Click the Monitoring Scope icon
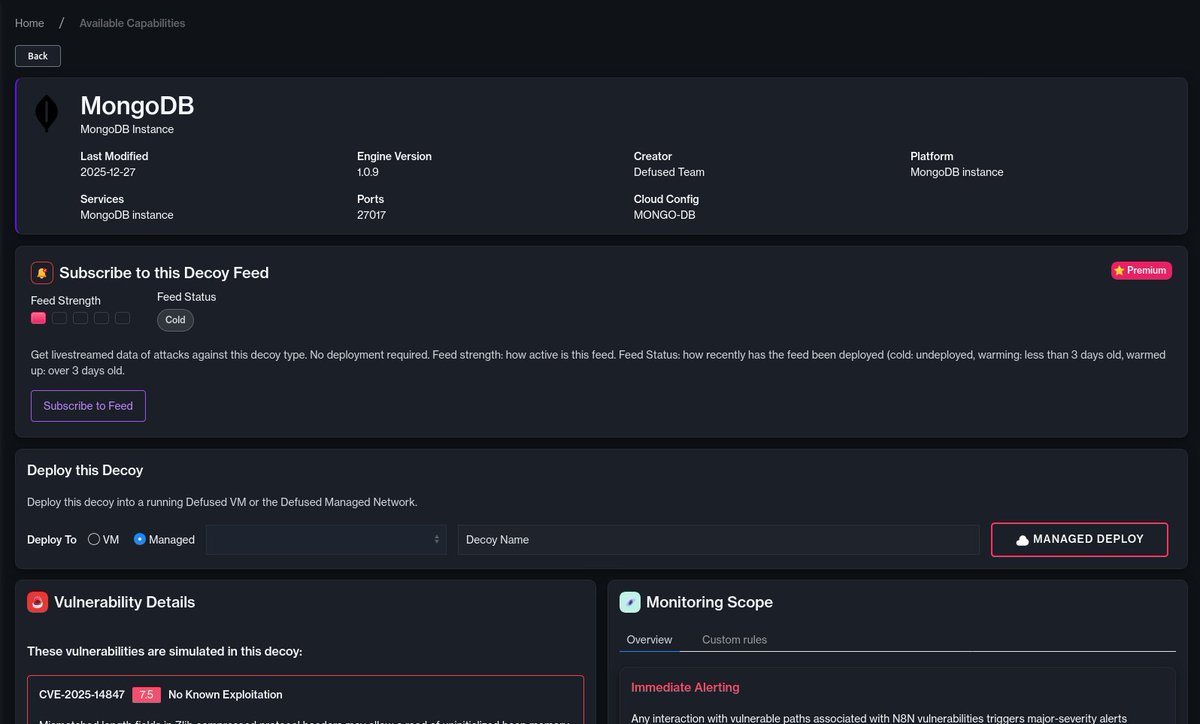The width and height of the screenshot is (1200, 724). 630,602
